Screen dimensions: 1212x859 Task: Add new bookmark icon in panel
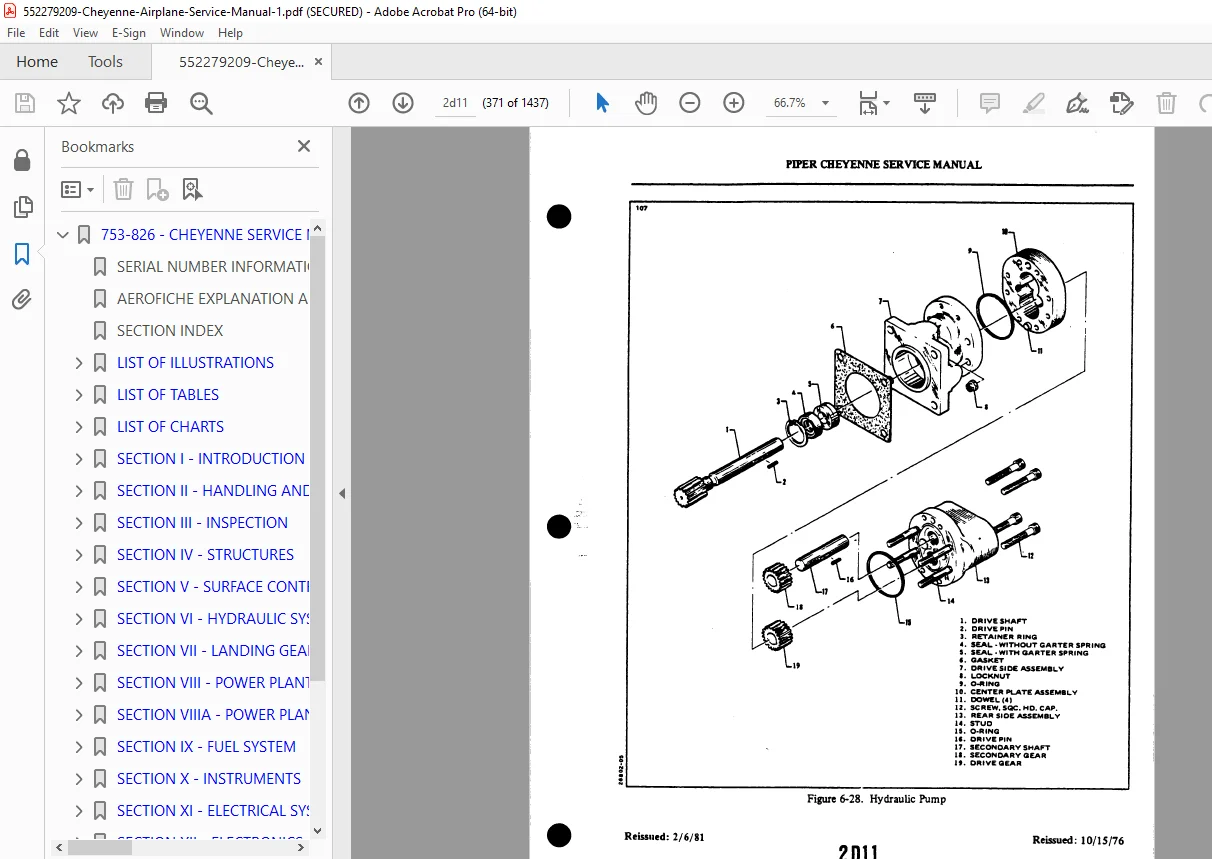157,189
